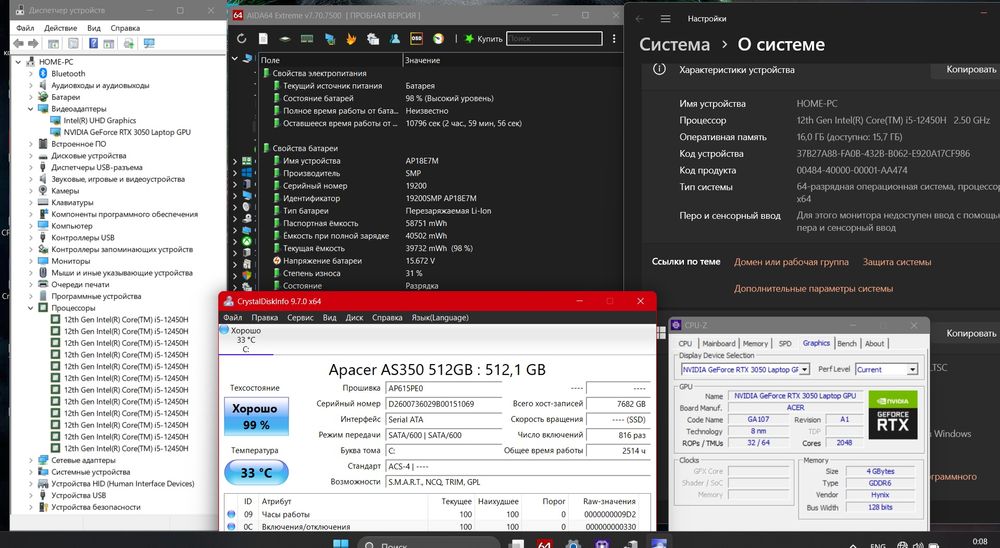Click the Система breadcrumb in Settings
The width and height of the screenshot is (1000, 548).
[674, 45]
